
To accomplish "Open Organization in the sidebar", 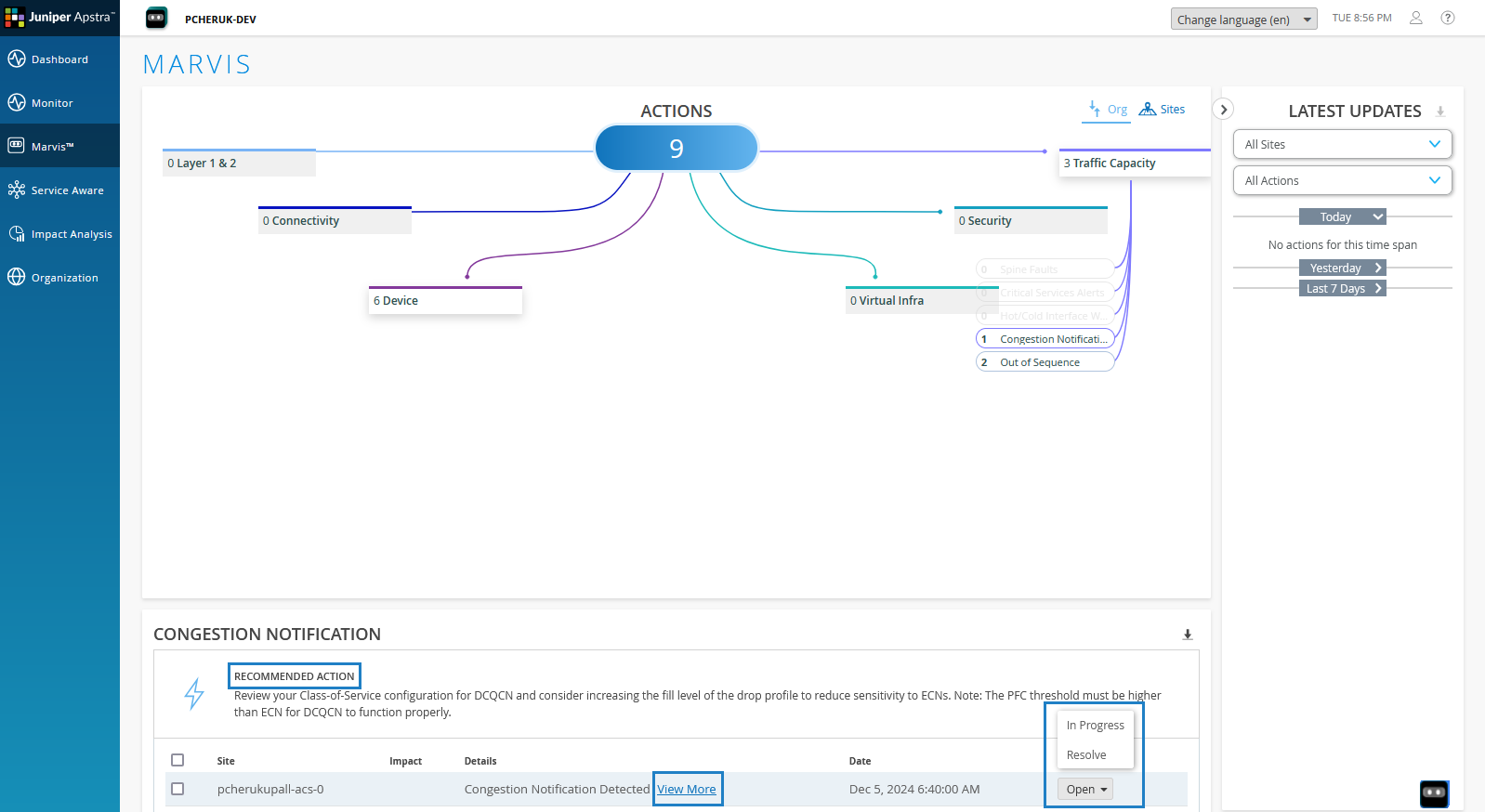I will (x=59, y=278).
